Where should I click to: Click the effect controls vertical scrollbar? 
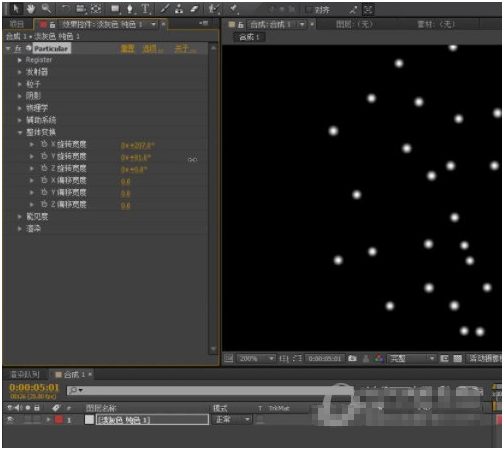(213, 199)
